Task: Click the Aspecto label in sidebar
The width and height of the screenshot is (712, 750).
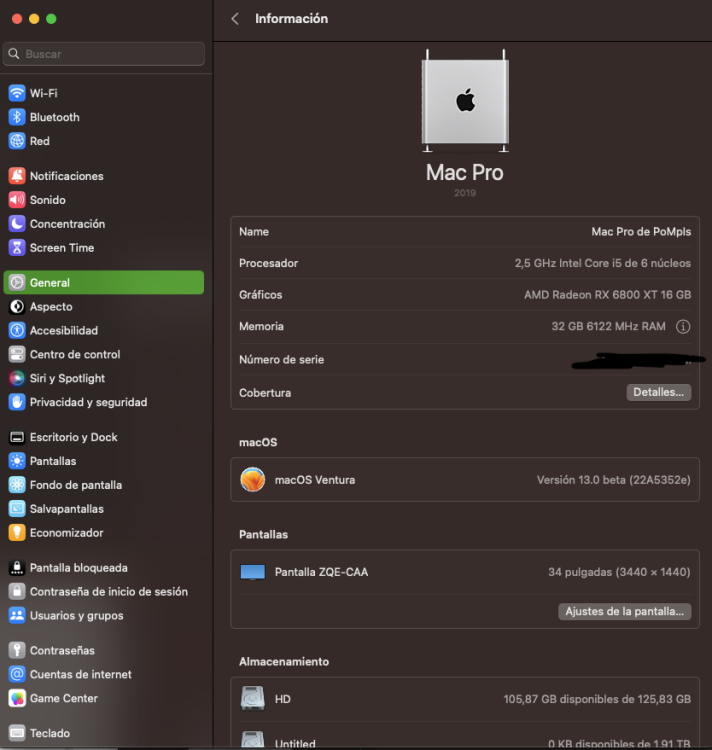Action: point(51,306)
